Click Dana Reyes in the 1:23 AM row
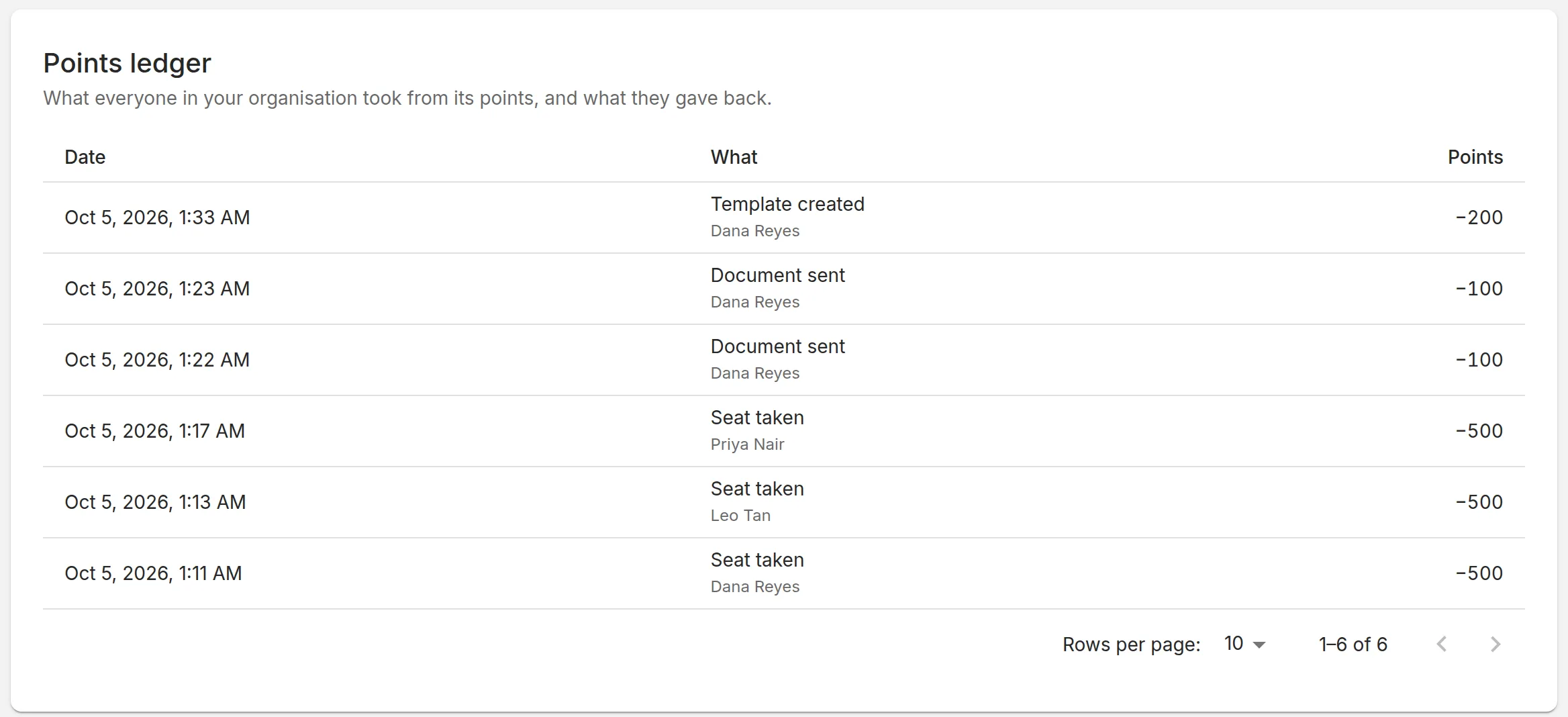The image size is (1568, 717). (755, 302)
